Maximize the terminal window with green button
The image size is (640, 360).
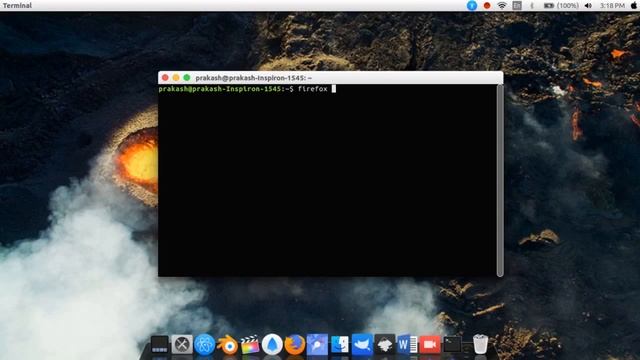point(187,78)
